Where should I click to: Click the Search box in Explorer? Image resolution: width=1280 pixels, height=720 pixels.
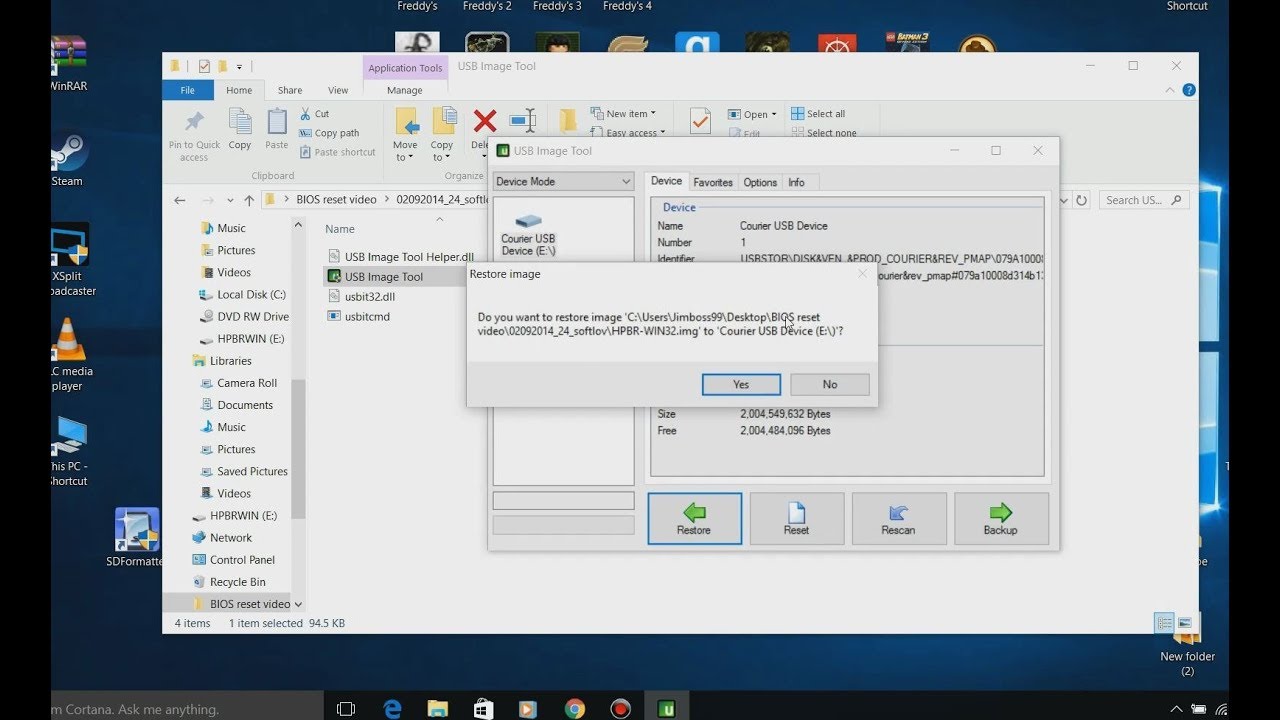[x=1144, y=200]
